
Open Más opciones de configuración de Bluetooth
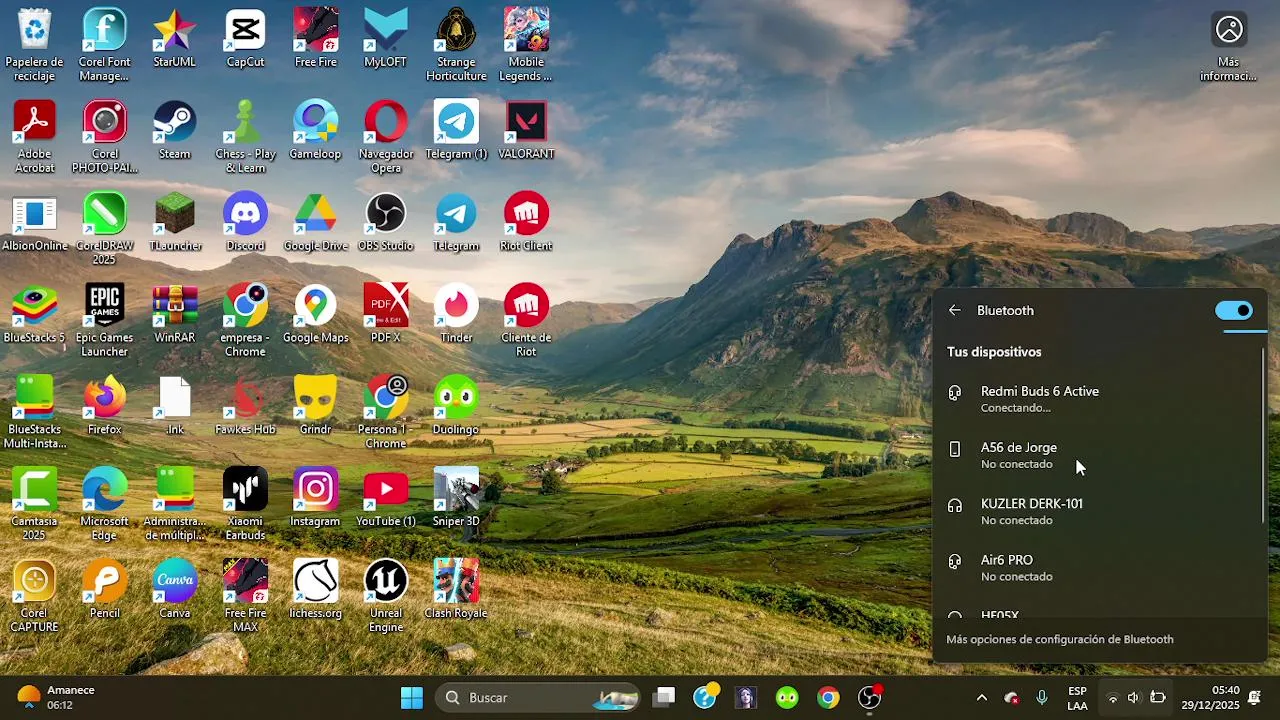click(x=1060, y=639)
